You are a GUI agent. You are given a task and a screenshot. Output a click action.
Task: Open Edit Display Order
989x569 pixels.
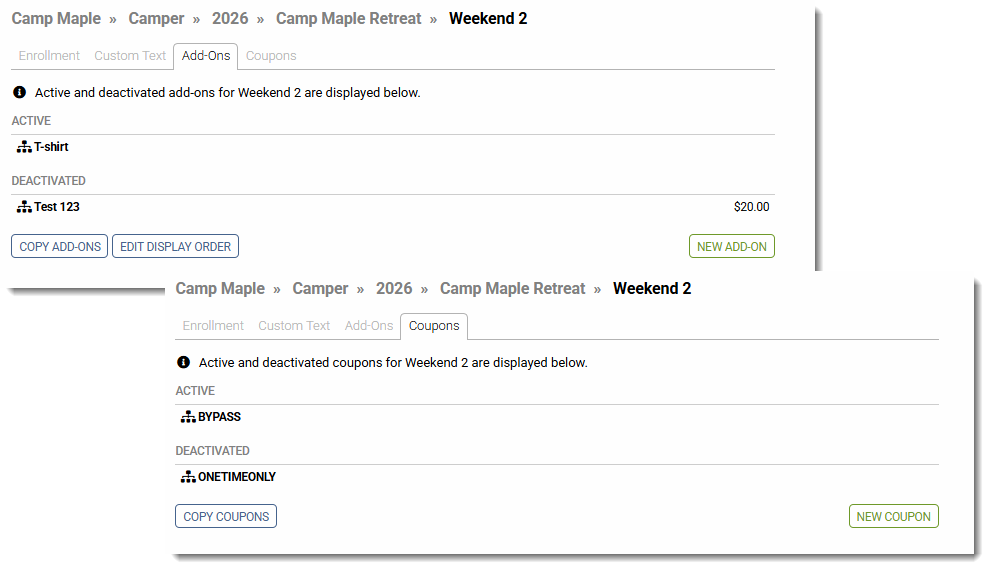[175, 247]
